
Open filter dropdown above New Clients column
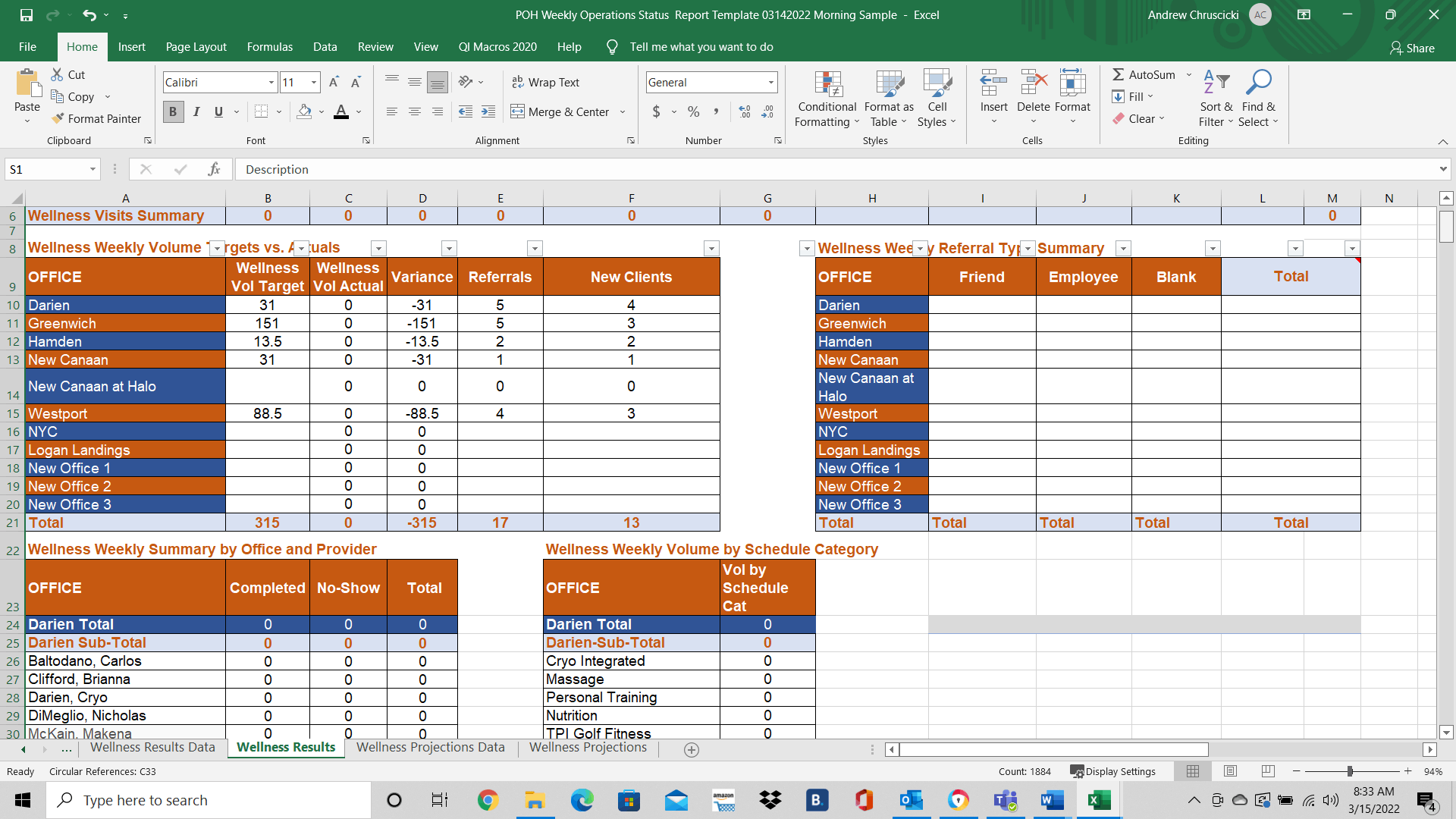pyautogui.click(x=711, y=248)
